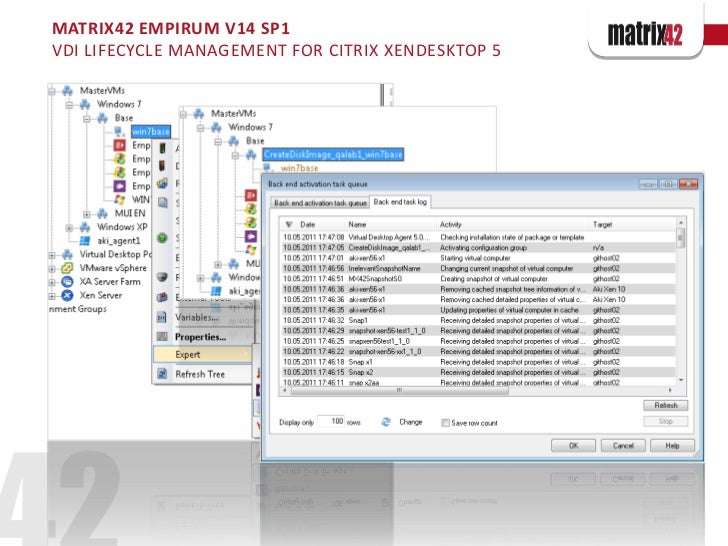Click the Xen Server icon

68,295
